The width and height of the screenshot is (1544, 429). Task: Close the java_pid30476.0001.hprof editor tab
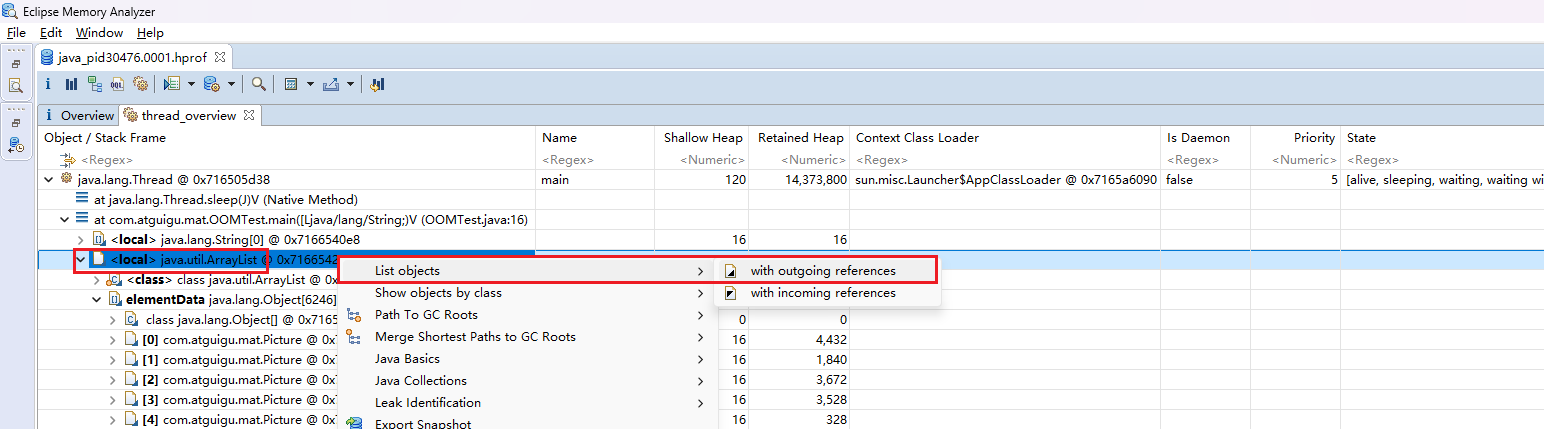coord(220,57)
